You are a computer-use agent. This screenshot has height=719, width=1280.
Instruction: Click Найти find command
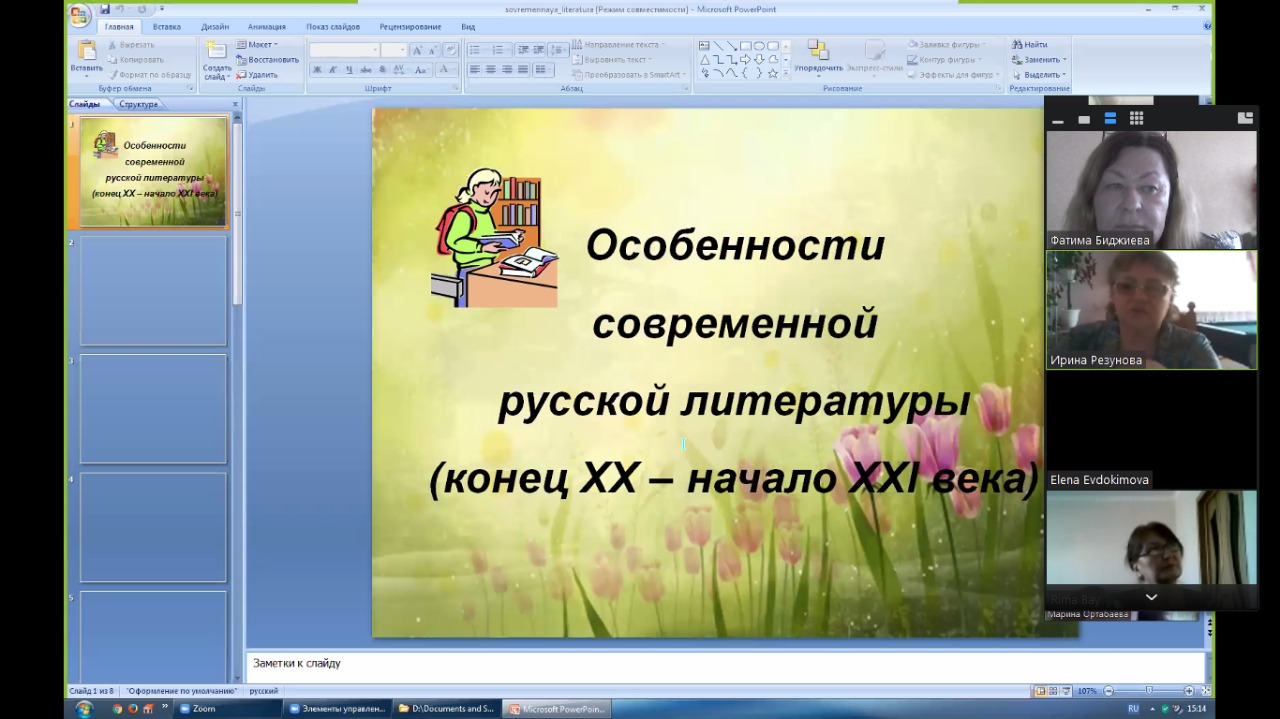click(x=1029, y=45)
